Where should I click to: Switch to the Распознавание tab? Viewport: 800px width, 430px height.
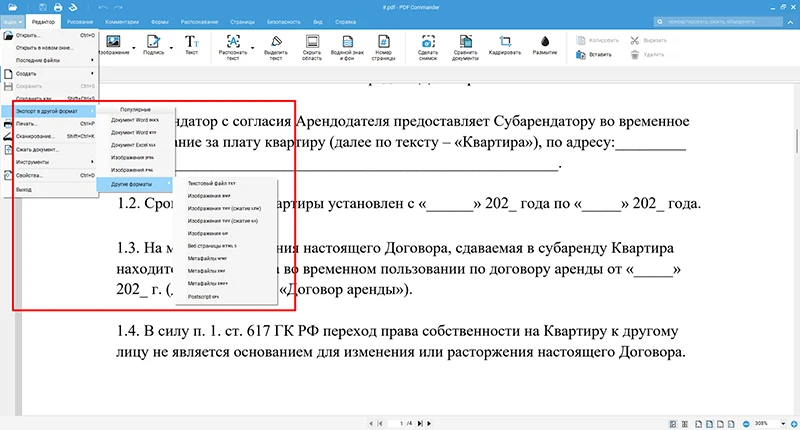199,22
